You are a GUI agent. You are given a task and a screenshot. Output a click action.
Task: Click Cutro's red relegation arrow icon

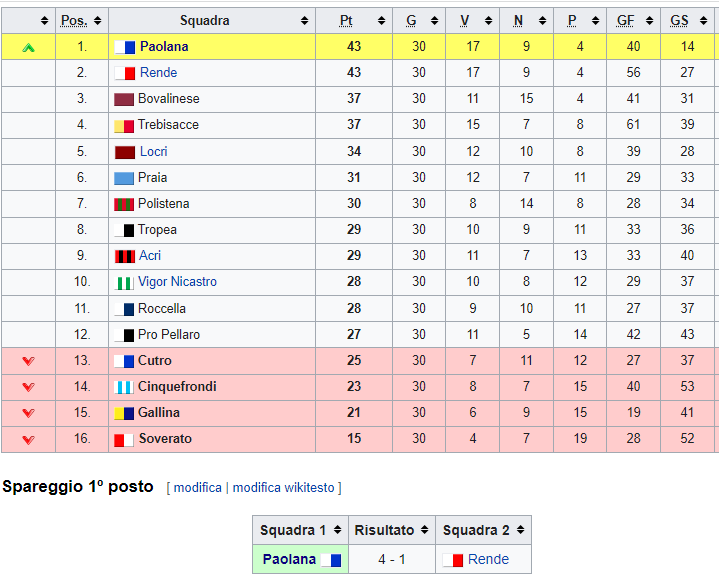pyautogui.click(x=28, y=361)
